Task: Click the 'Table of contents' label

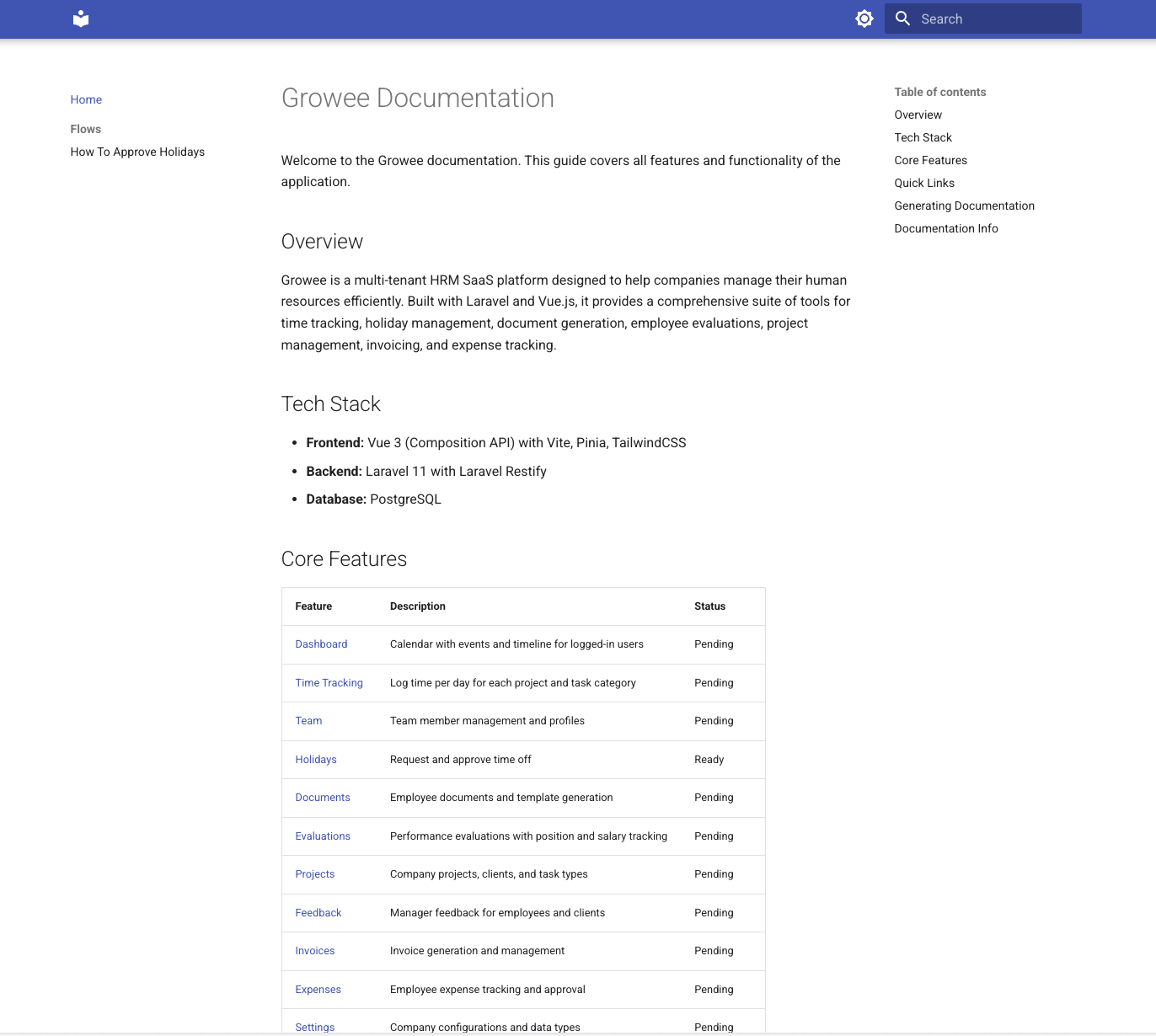Action: [x=940, y=92]
